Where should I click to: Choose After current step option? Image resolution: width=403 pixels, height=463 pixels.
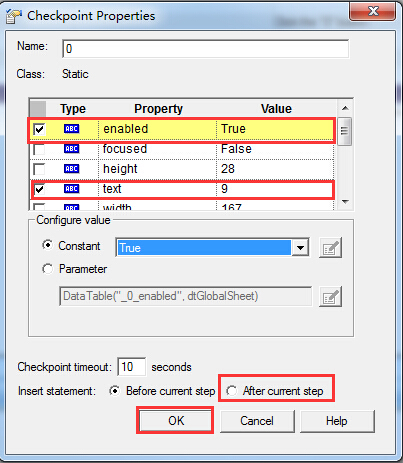231,391
